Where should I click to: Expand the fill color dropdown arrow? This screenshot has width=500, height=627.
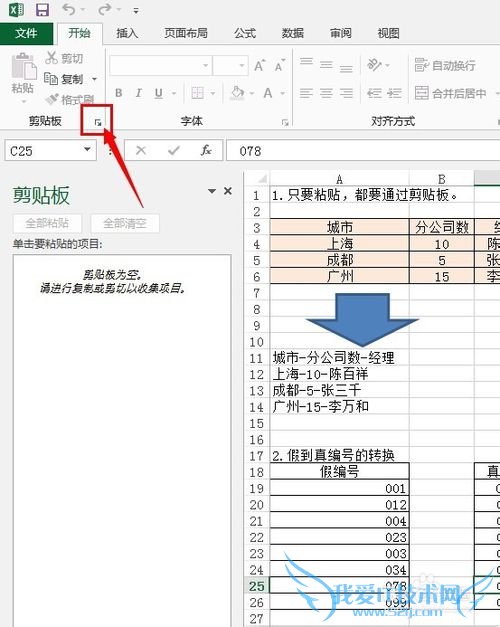[x=252, y=94]
